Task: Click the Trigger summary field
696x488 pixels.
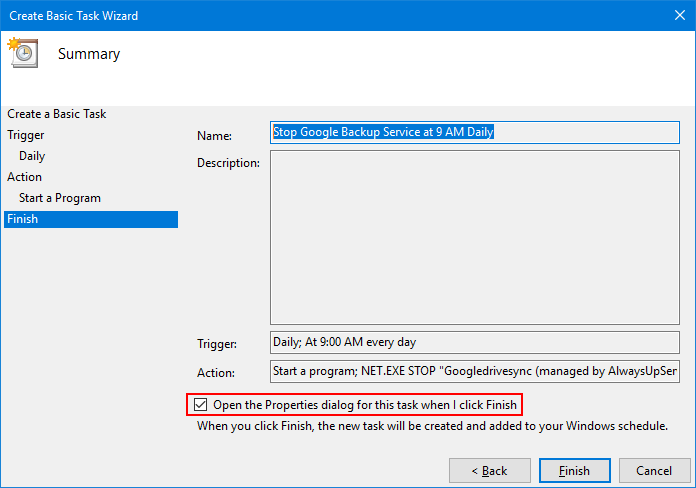Action: [475, 342]
